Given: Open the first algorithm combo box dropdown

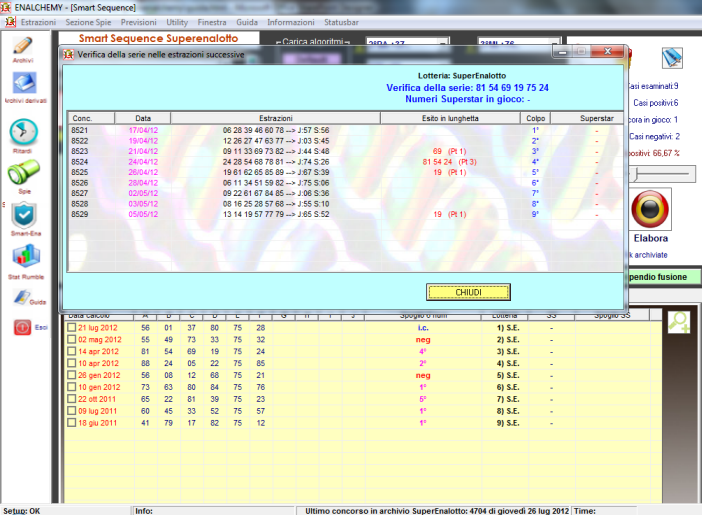Looking at the screenshot, I should (443, 42).
